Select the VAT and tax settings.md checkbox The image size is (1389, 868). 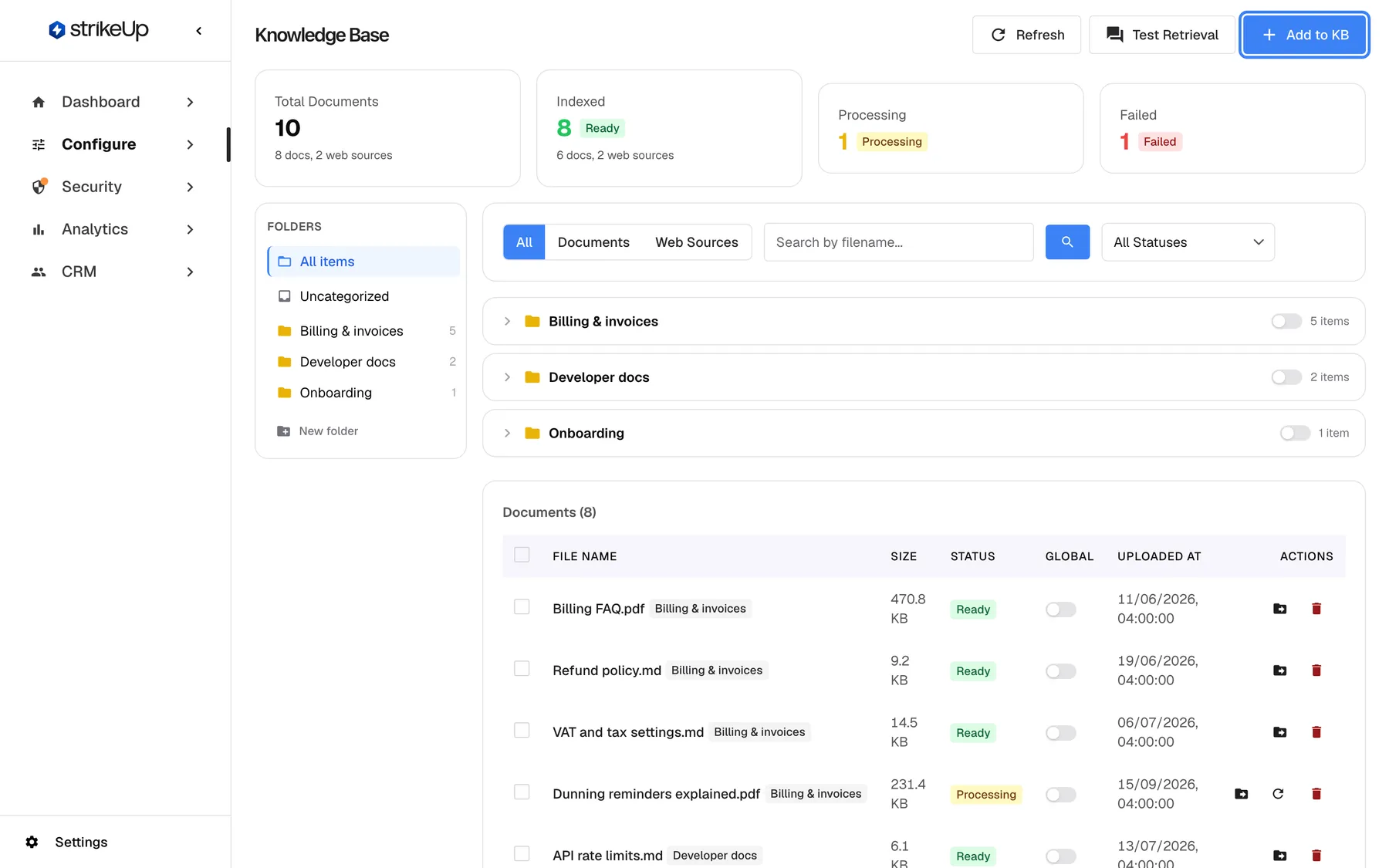pyautogui.click(x=522, y=731)
